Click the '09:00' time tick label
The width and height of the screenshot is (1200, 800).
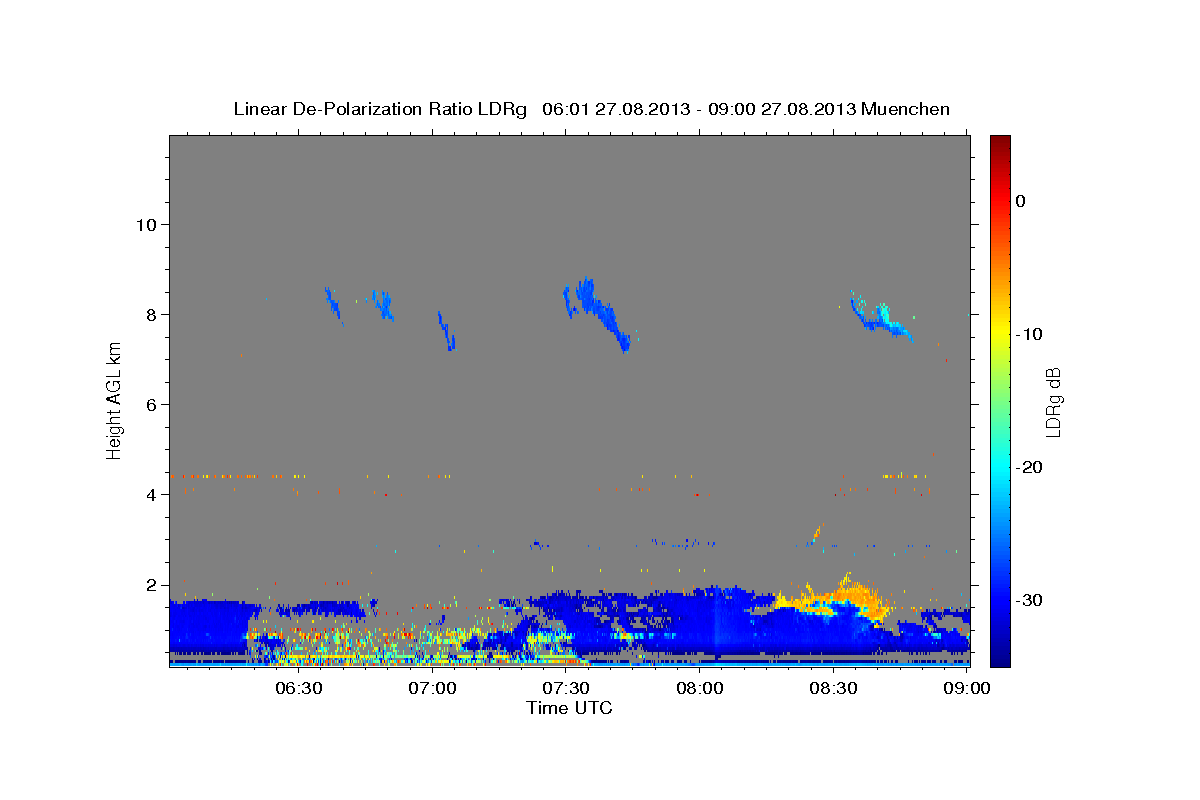[967, 688]
